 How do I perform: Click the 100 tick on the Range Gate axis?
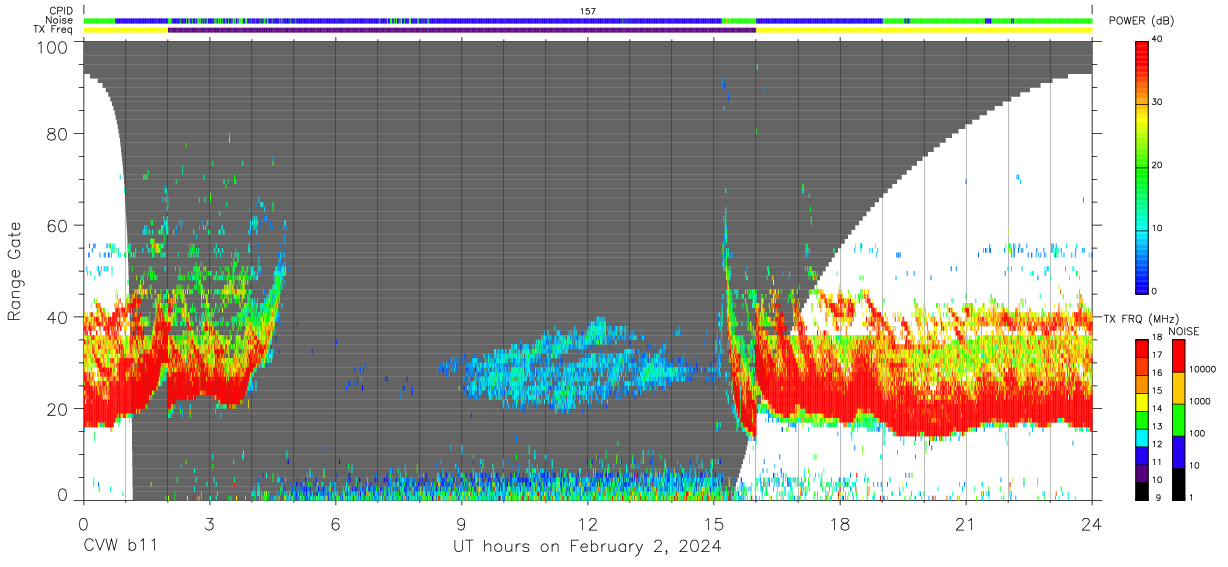[x=54, y=47]
